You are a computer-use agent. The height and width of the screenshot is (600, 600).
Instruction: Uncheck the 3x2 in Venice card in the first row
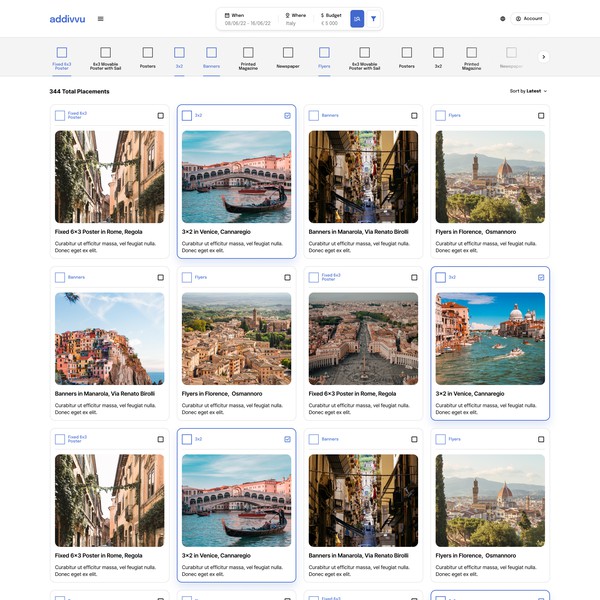(287, 115)
